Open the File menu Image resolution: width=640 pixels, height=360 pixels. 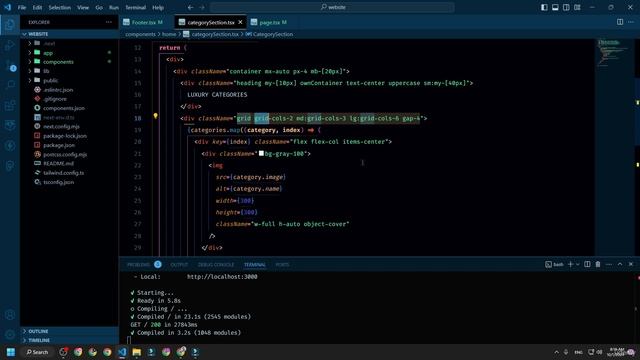coord(22,7)
